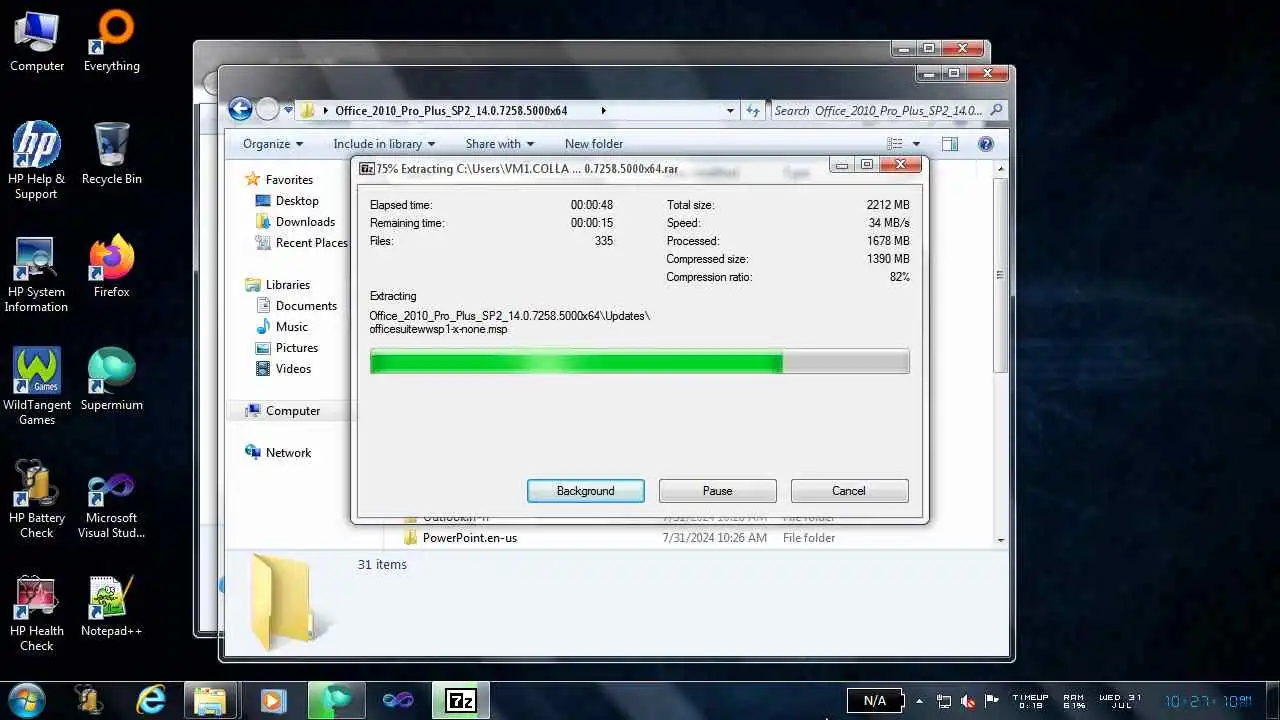This screenshot has width=1280, height=720.
Task: Launch Supermium browser from desktop
Action: coord(111,379)
